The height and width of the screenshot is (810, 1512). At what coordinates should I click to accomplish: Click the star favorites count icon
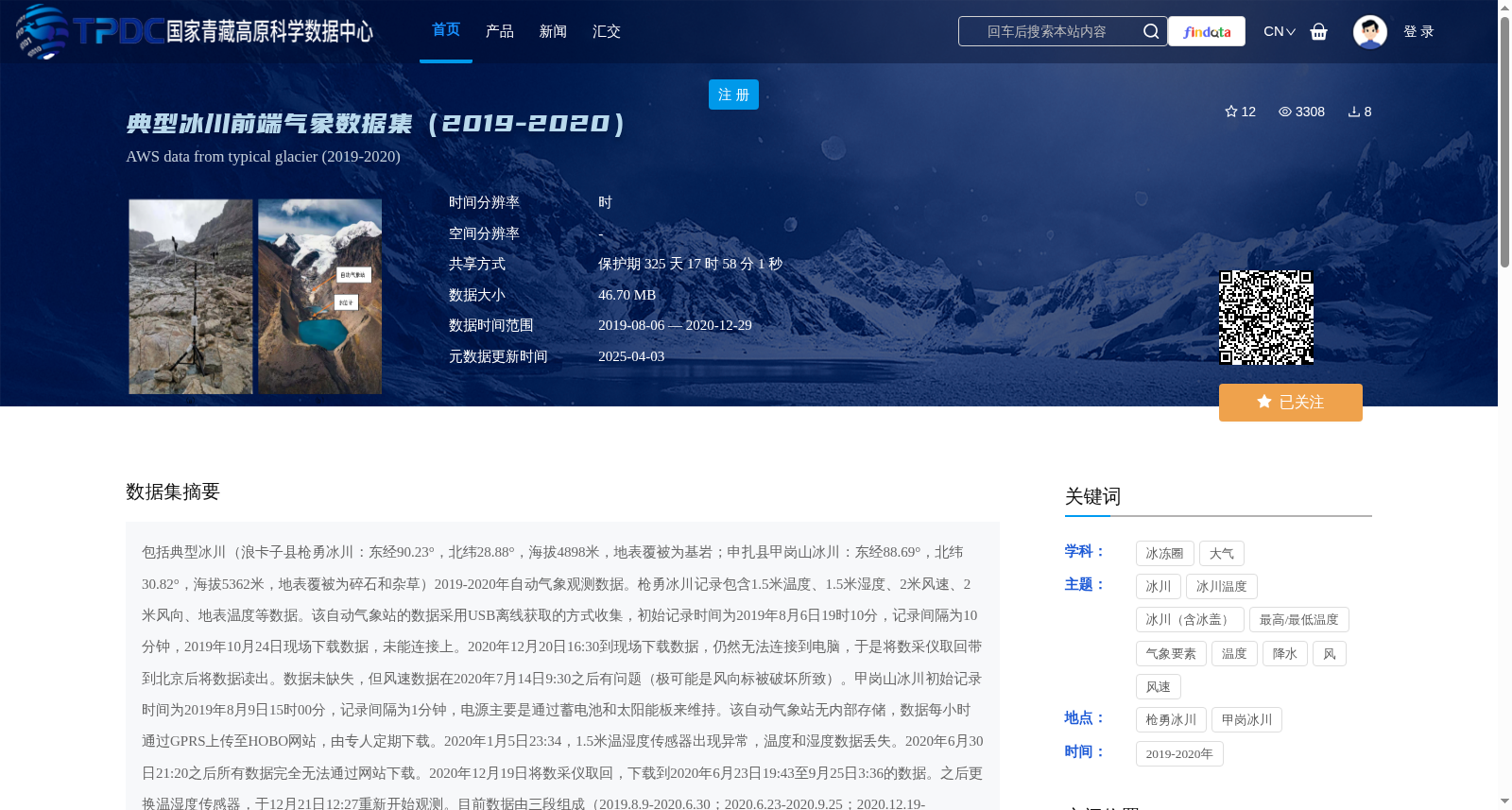pos(1231,112)
